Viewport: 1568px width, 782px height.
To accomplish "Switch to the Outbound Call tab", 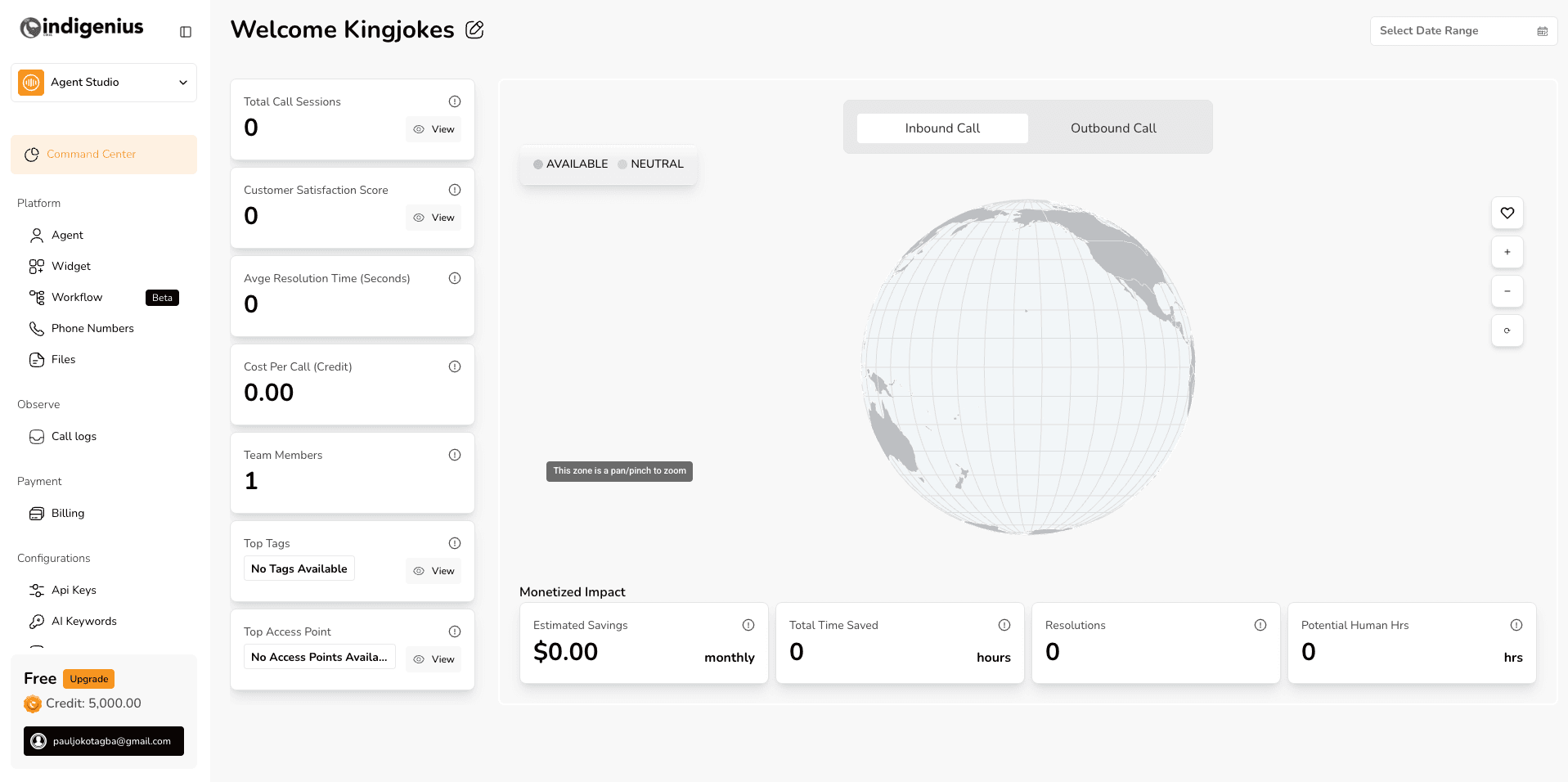I will click(1113, 128).
